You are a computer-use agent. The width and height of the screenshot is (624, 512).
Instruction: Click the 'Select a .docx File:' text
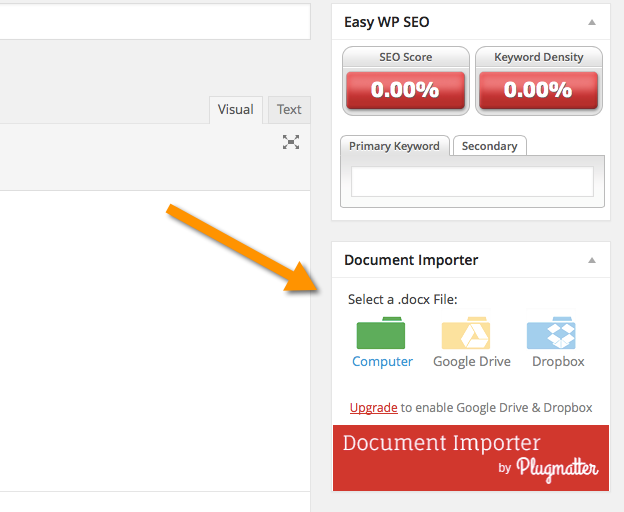tap(403, 299)
